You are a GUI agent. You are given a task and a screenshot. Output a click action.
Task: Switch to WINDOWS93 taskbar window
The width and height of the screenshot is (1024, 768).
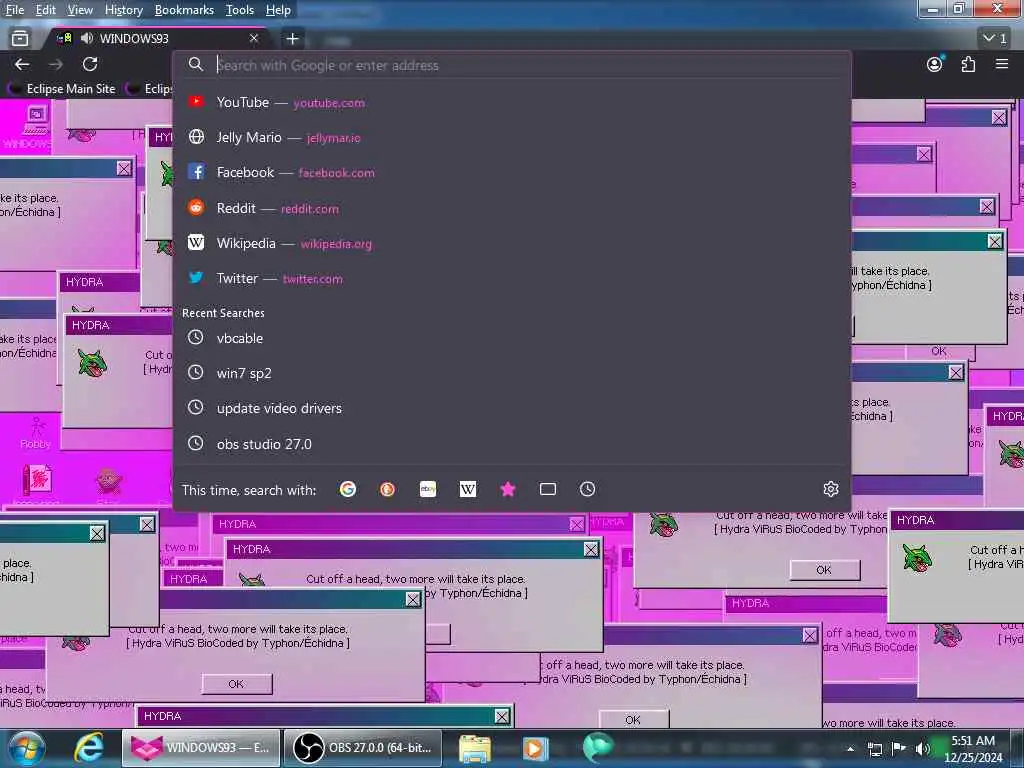(201, 748)
